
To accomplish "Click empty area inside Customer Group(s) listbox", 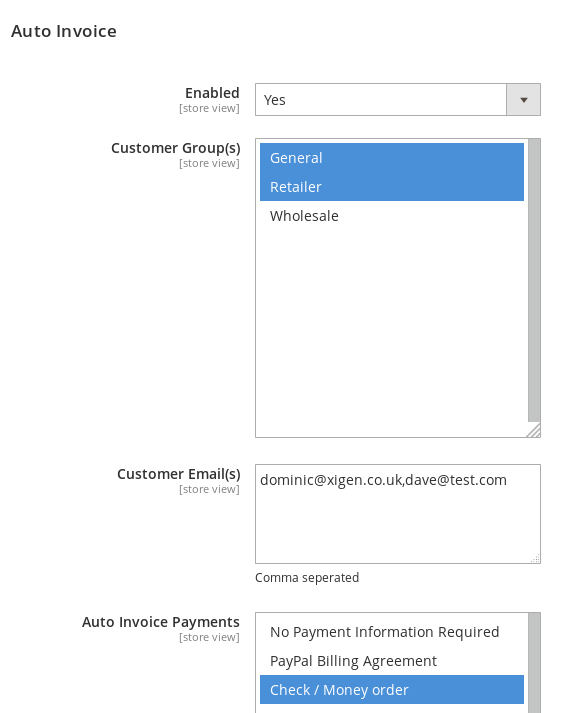I will (392, 327).
